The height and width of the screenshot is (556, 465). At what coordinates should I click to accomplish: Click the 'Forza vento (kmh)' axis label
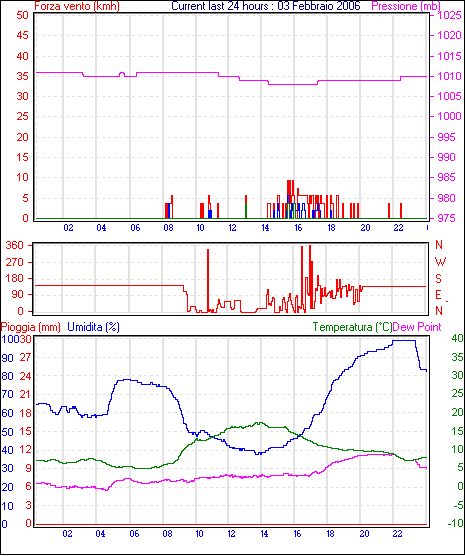(77, 6)
